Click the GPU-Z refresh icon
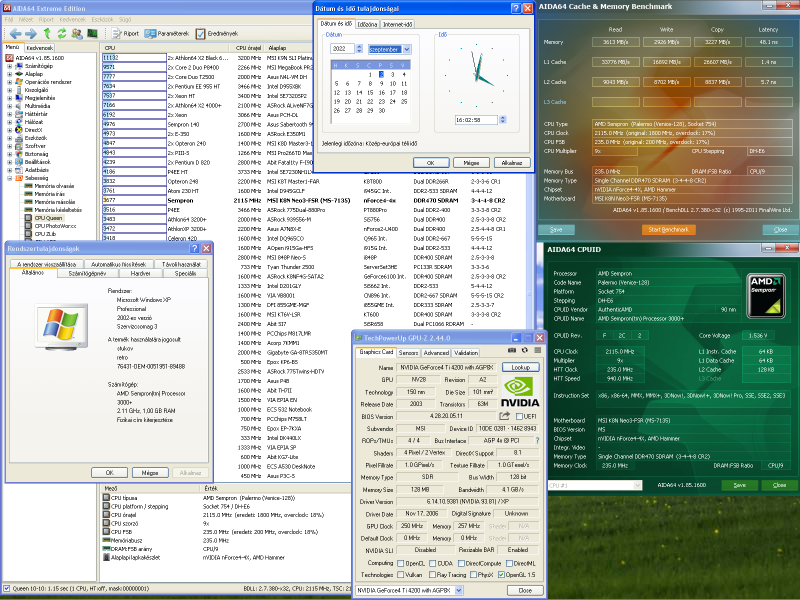This screenshot has width=800, height=600. pyautogui.click(x=524, y=351)
